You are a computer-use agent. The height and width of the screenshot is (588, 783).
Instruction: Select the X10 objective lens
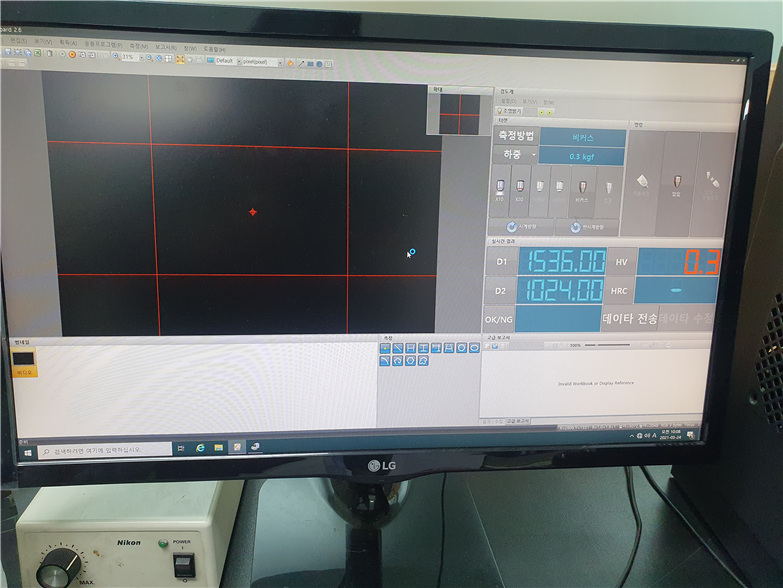[500, 190]
